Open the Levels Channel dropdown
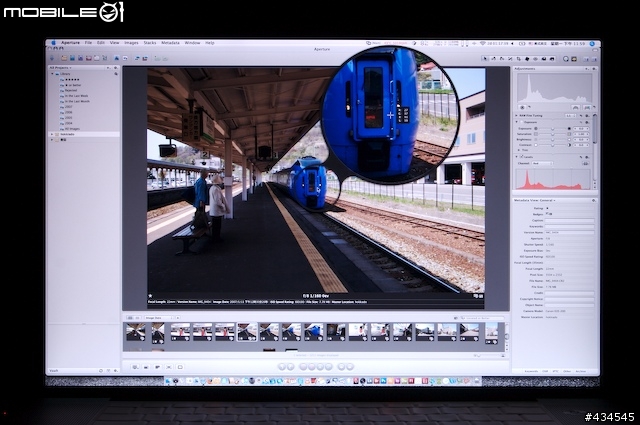This screenshot has height=425, width=640. coord(542,163)
